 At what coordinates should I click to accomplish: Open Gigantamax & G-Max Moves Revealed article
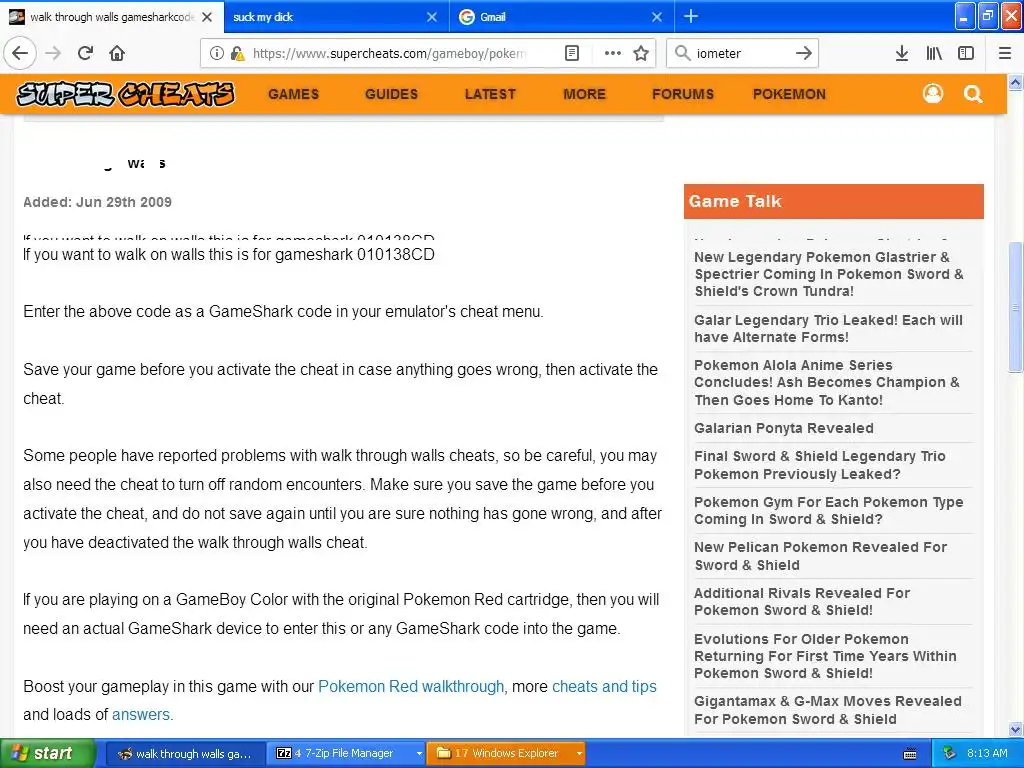[x=827, y=710]
